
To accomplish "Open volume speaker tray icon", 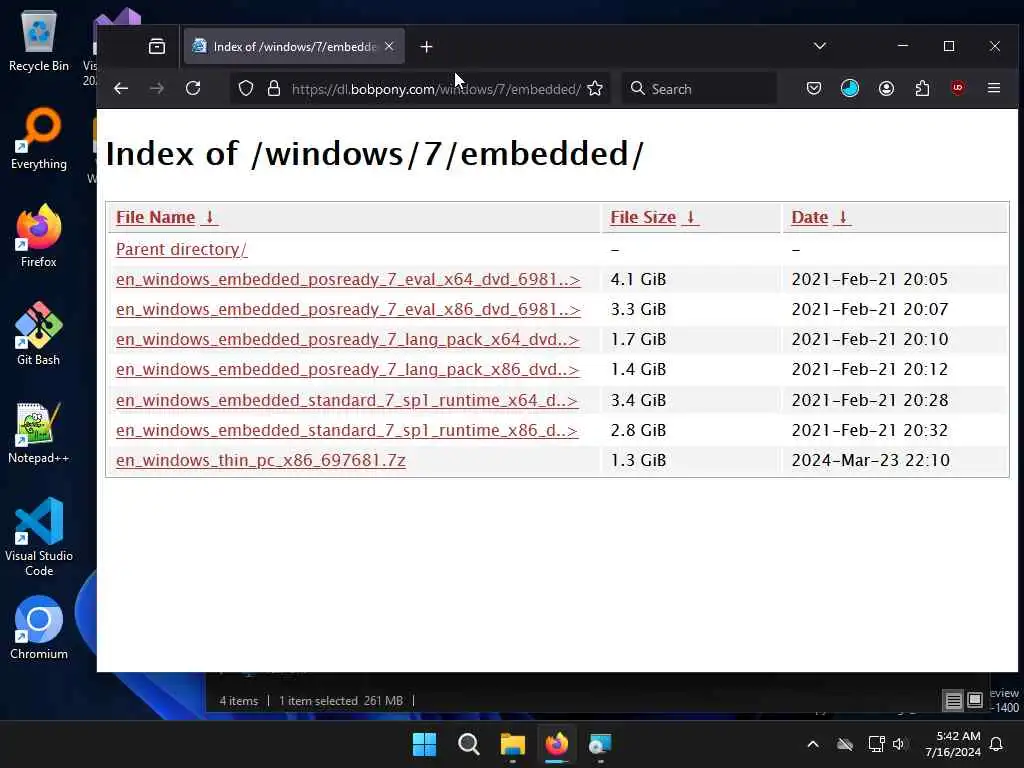I will 899,744.
